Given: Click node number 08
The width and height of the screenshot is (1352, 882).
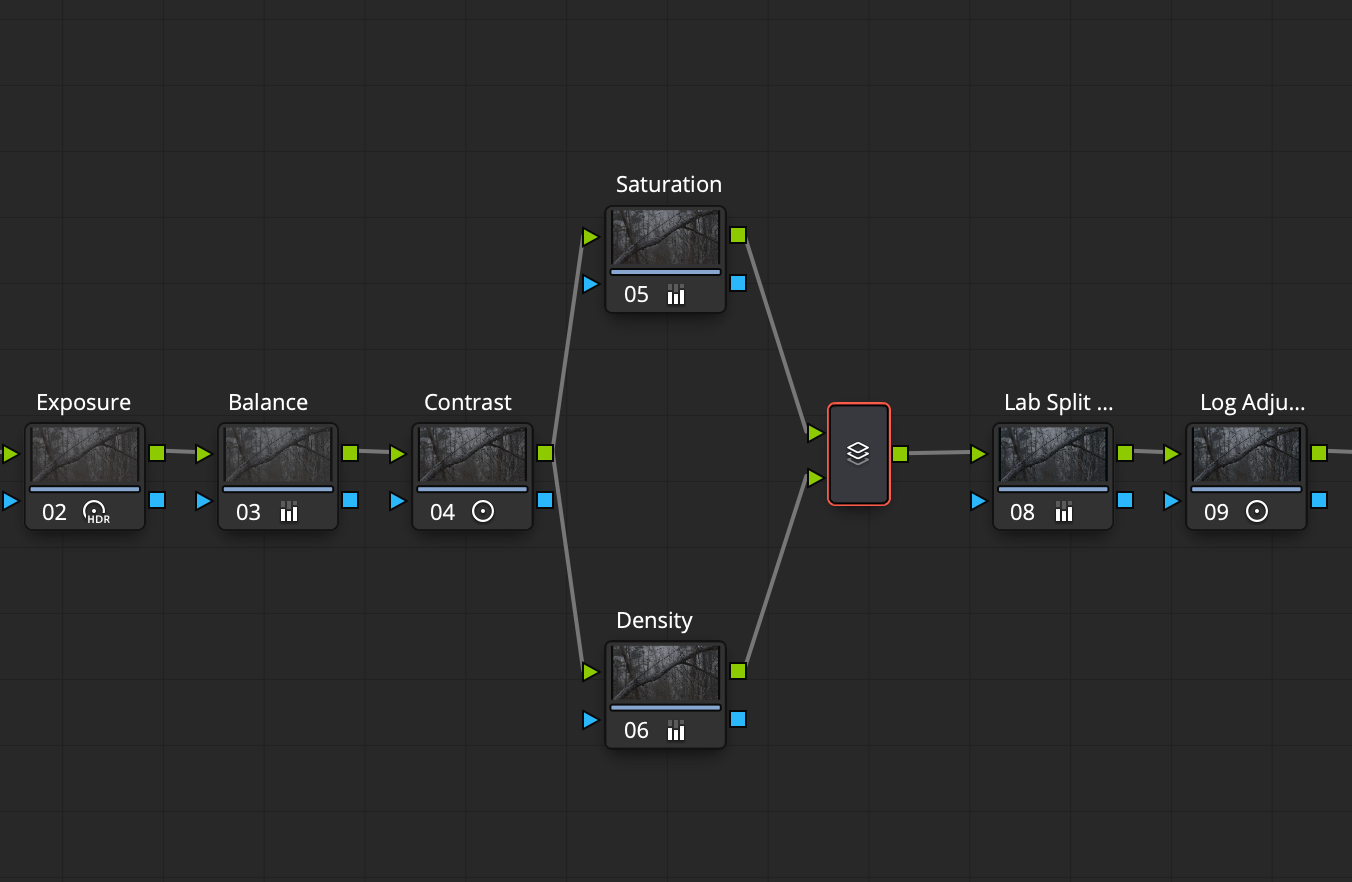Looking at the screenshot, I should [x=1022, y=513].
